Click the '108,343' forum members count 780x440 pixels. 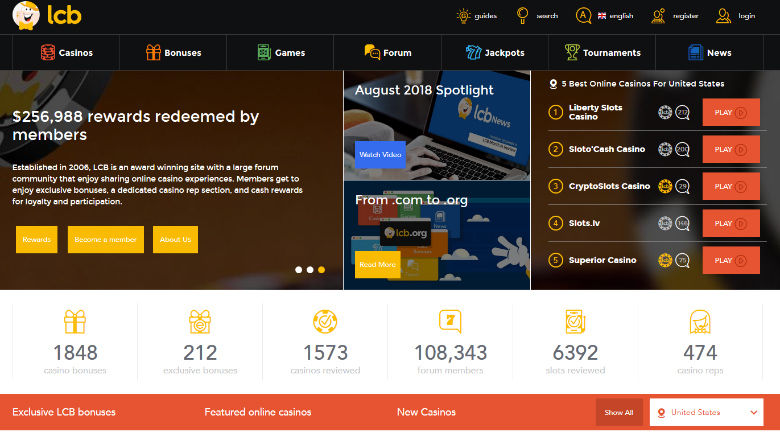[x=450, y=353]
